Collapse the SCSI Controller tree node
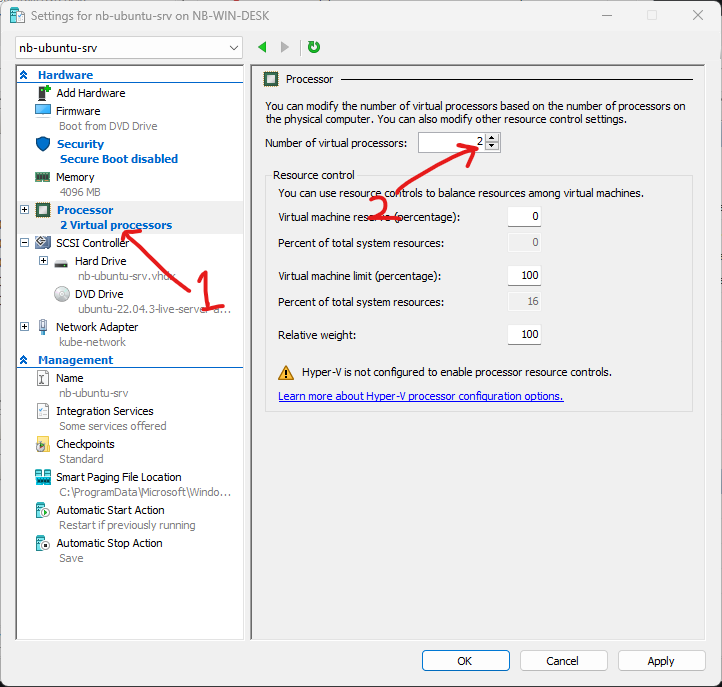Viewport: 722px width, 687px height. [x=24, y=242]
